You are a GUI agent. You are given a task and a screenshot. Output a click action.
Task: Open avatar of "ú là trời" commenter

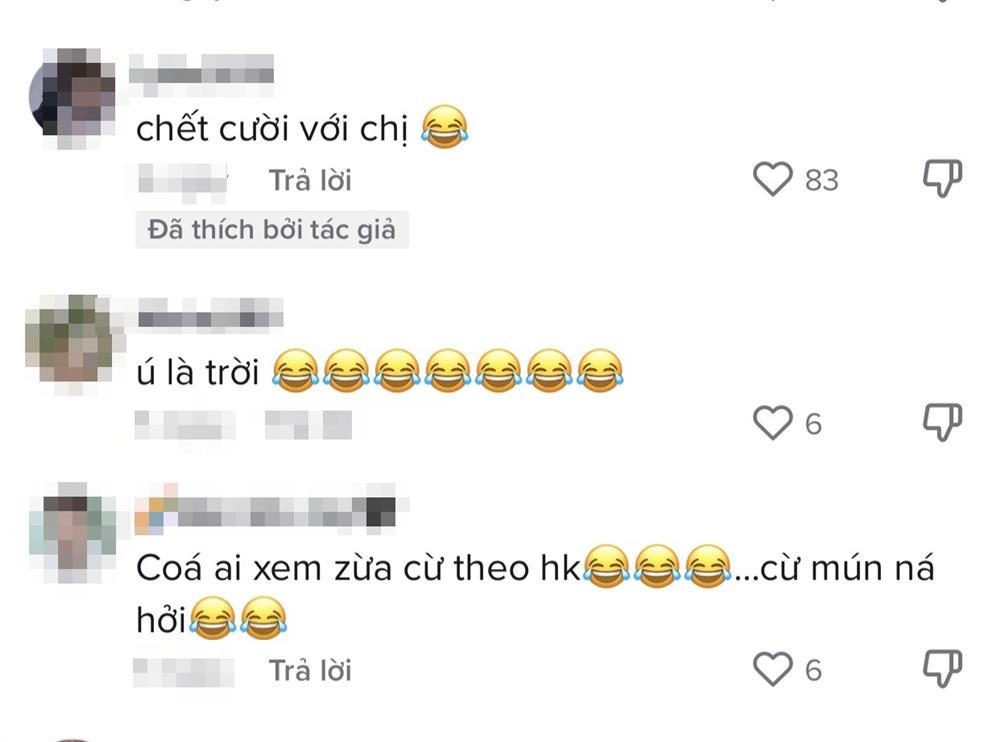tap(70, 343)
